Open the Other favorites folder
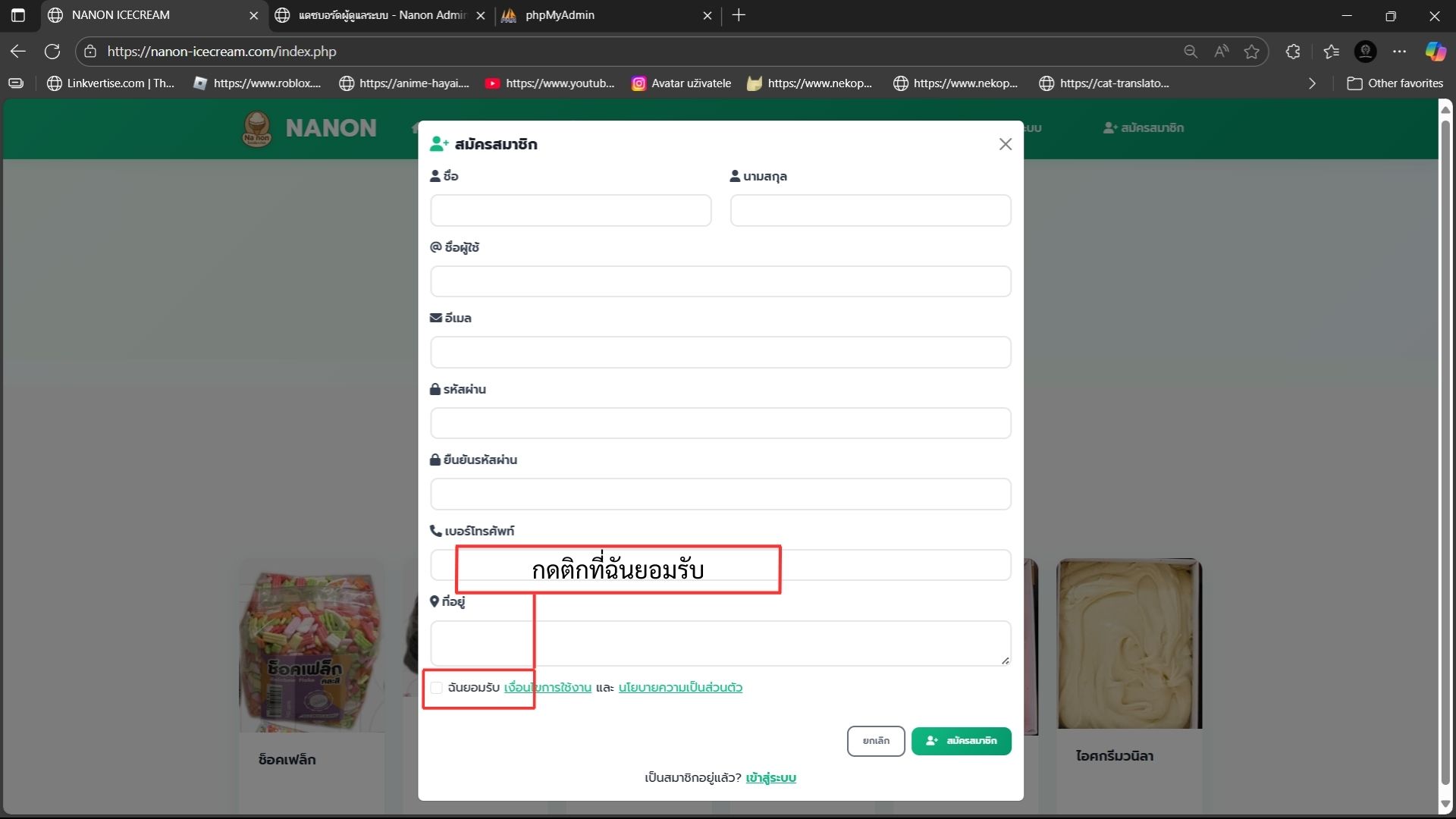 tap(1395, 83)
